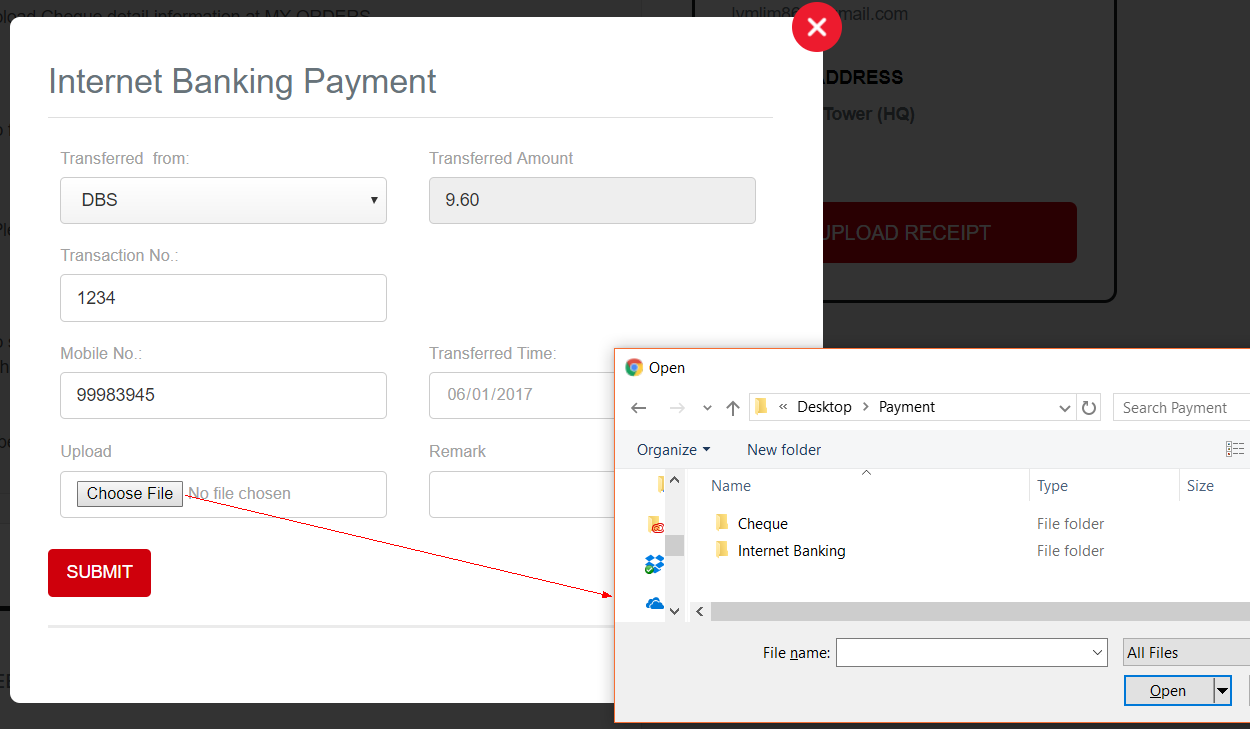Select the Internet Banking folder
1250x729 pixels.
pyautogui.click(x=791, y=551)
